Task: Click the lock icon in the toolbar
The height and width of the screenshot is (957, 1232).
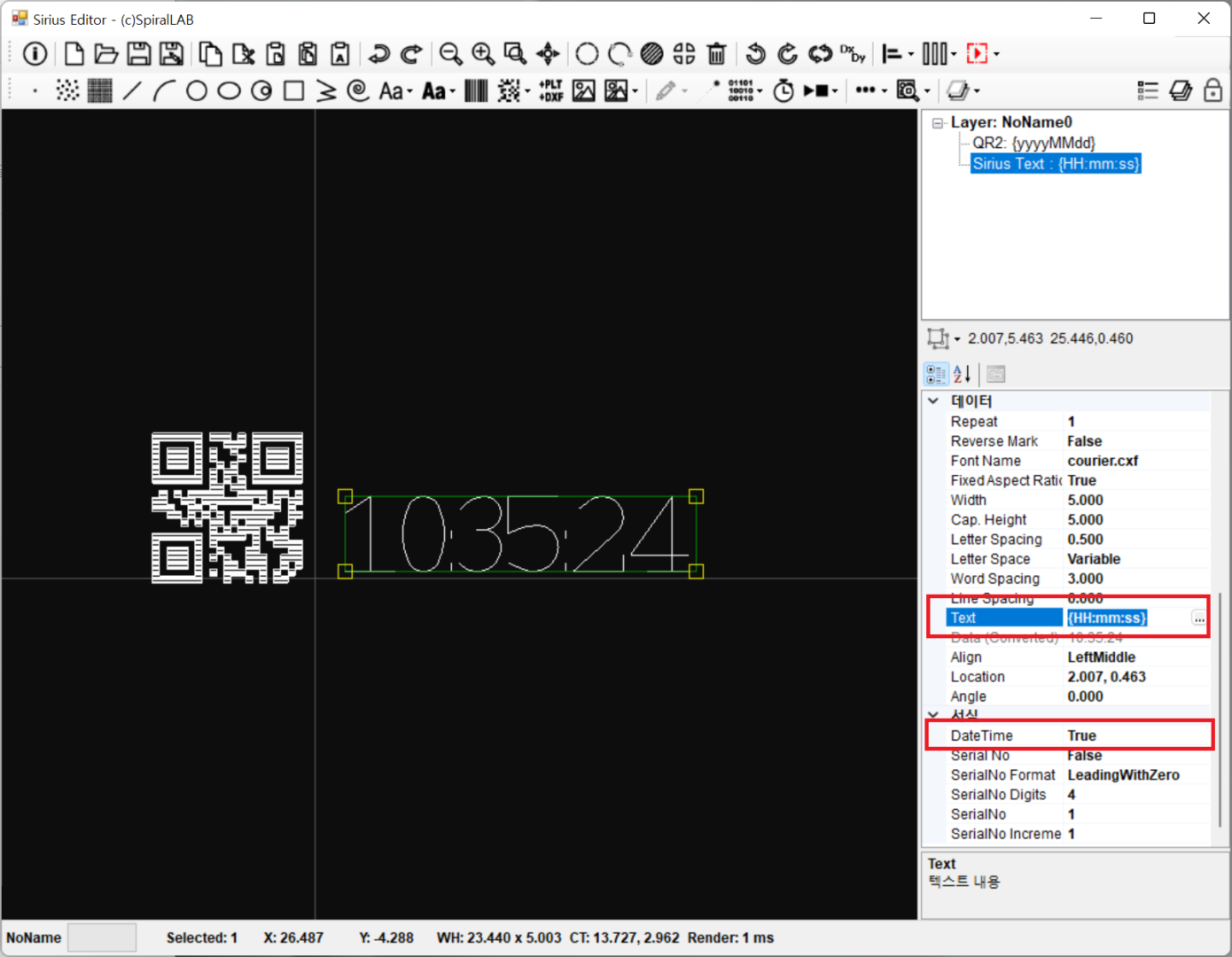Action: click(1213, 90)
